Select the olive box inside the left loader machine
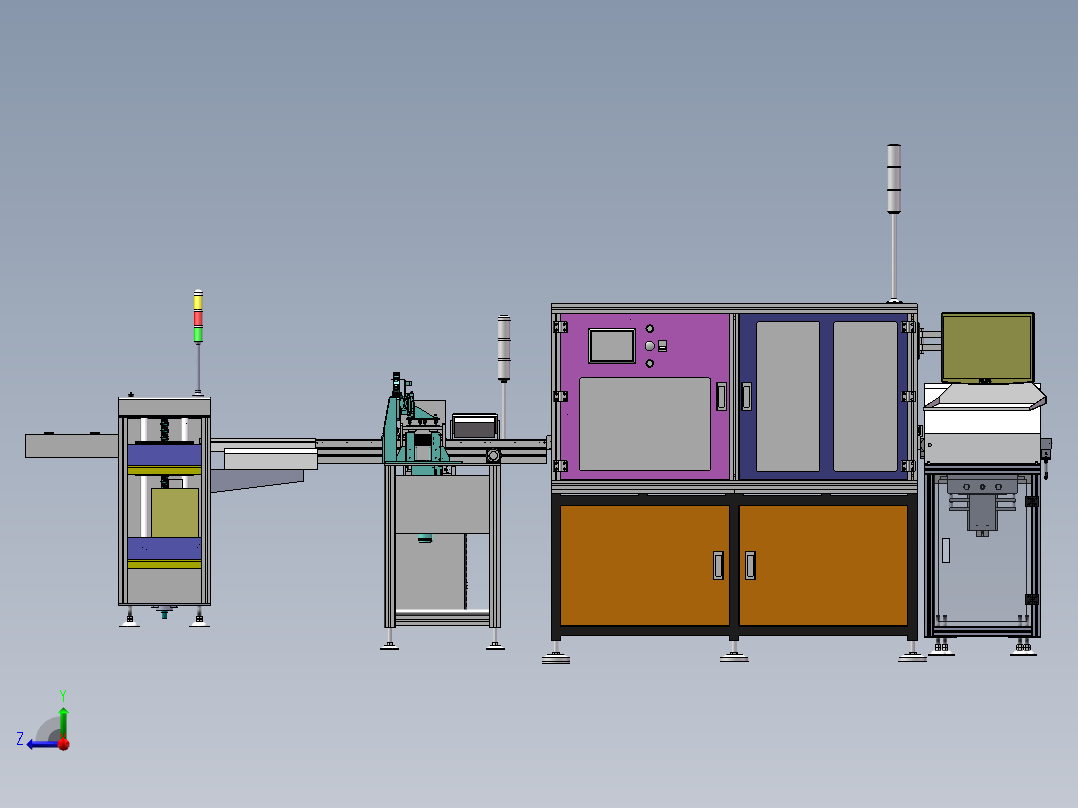Screen dimensions: 1078x808 point(175,513)
